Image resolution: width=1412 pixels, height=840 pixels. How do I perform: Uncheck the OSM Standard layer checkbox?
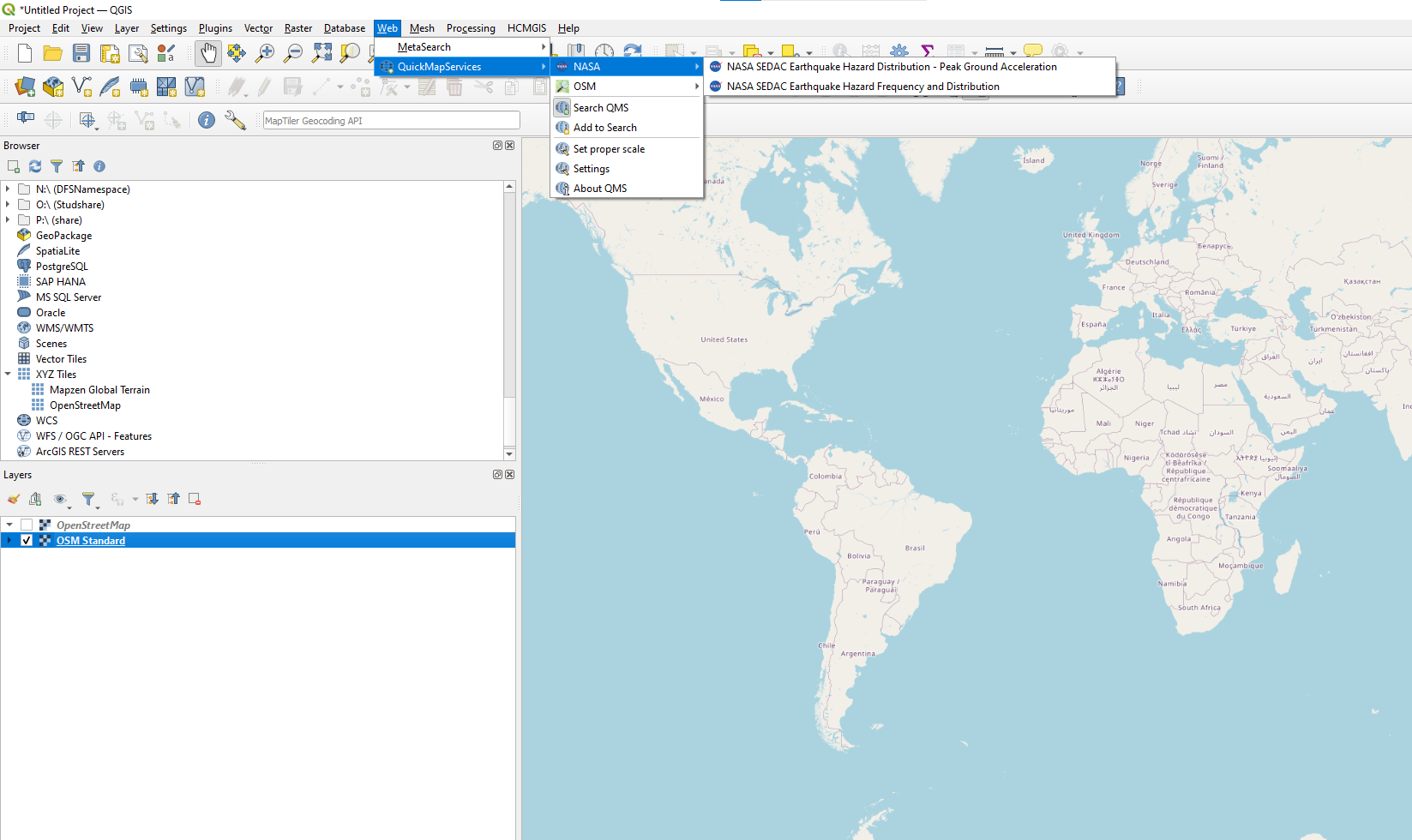click(27, 541)
